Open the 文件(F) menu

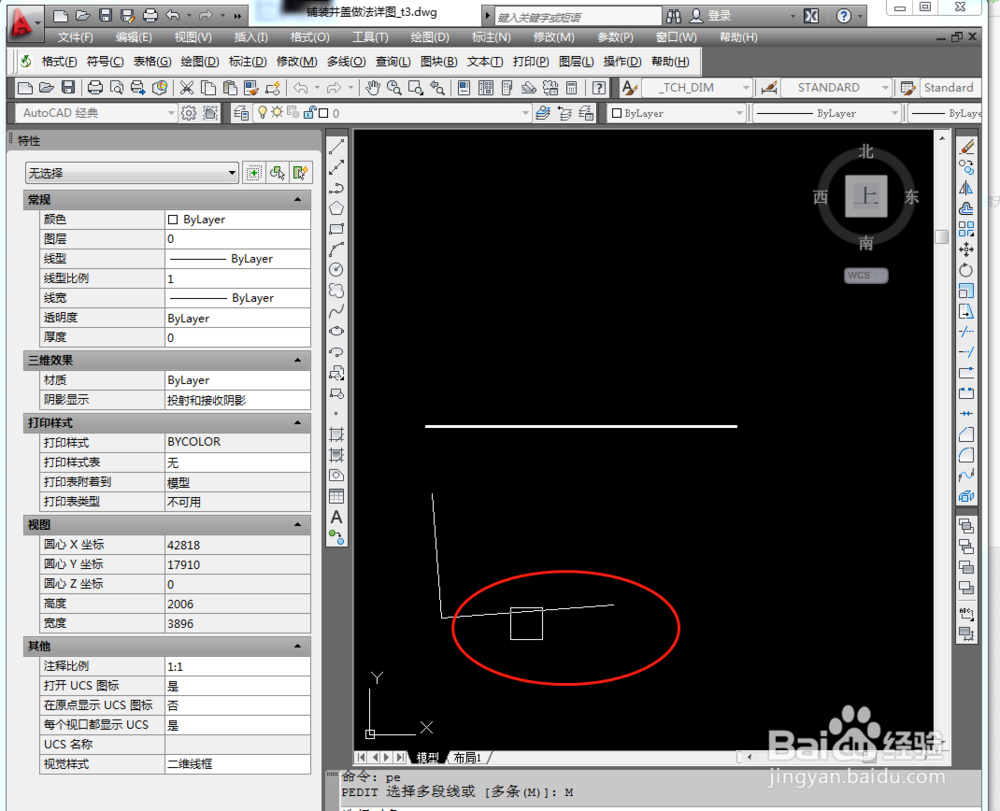[75, 38]
